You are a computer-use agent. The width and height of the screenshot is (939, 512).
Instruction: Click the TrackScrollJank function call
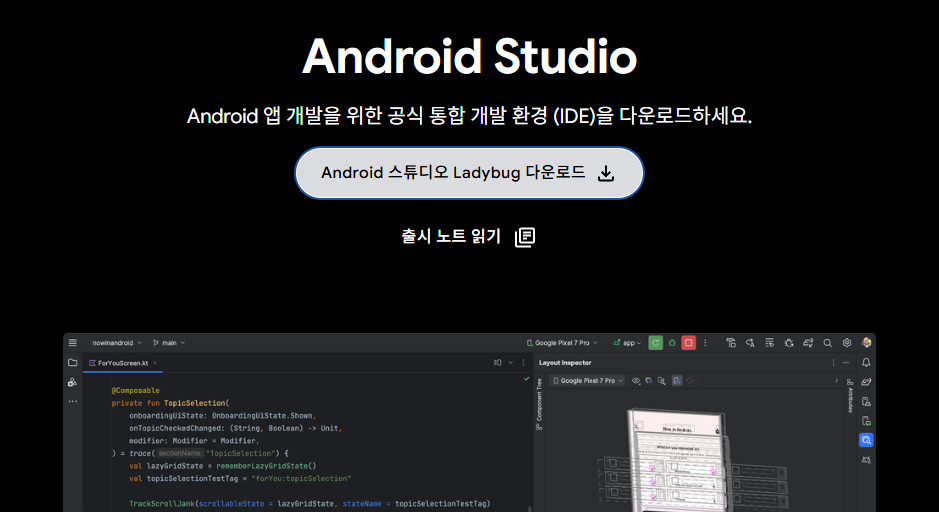click(x=162, y=504)
